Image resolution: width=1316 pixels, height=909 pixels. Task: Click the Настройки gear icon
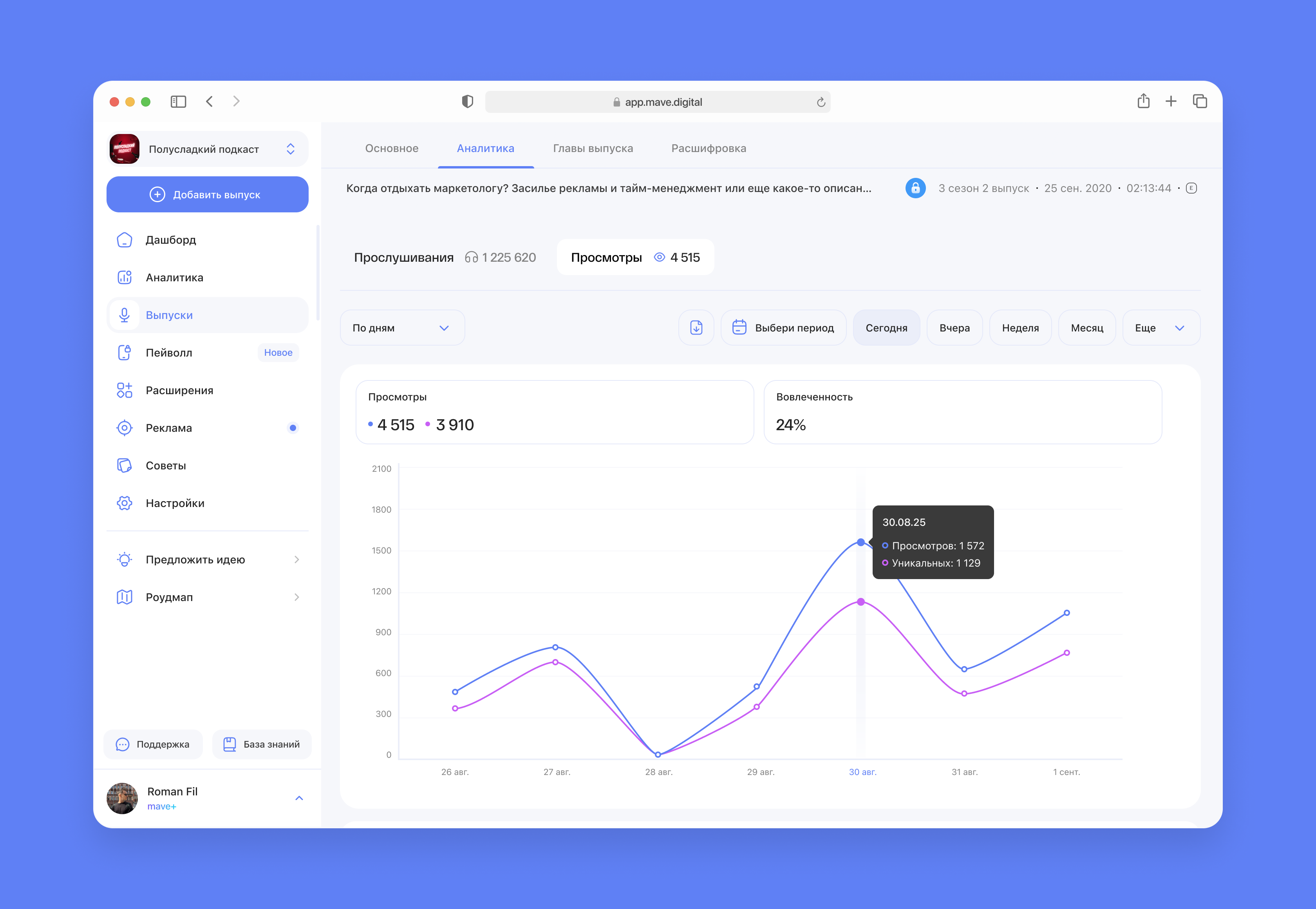tap(124, 503)
